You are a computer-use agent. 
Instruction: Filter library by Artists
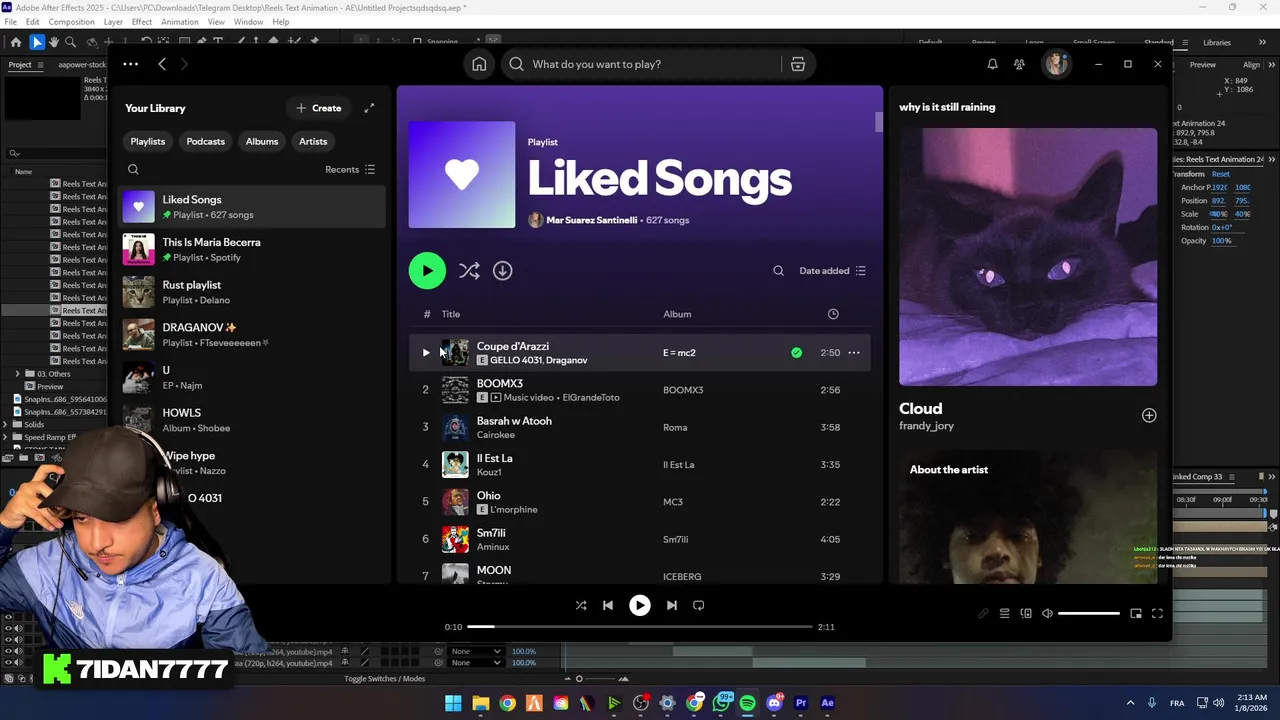pos(313,141)
